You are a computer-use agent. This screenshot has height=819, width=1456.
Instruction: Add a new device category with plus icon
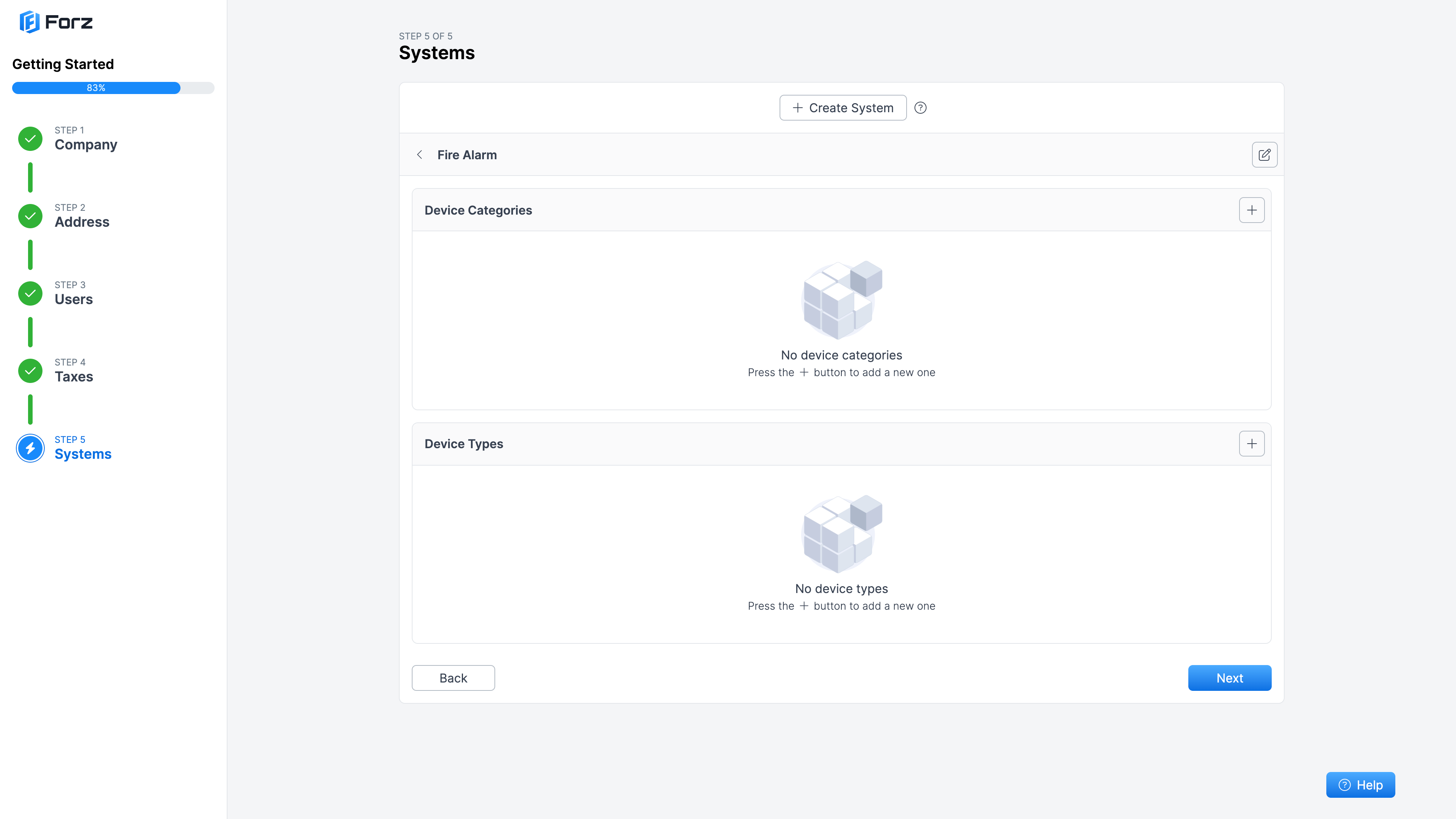[1252, 210]
